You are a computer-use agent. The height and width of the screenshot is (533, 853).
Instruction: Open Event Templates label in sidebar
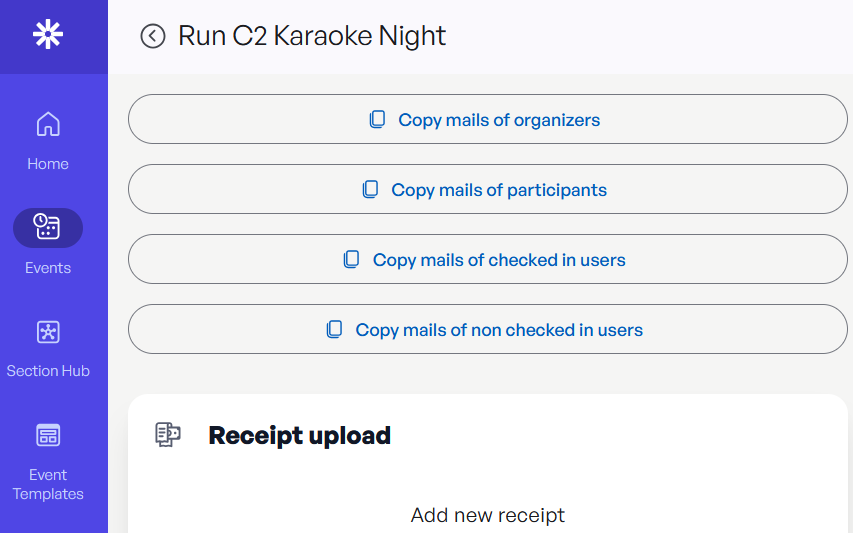click(x=48, y=484)
